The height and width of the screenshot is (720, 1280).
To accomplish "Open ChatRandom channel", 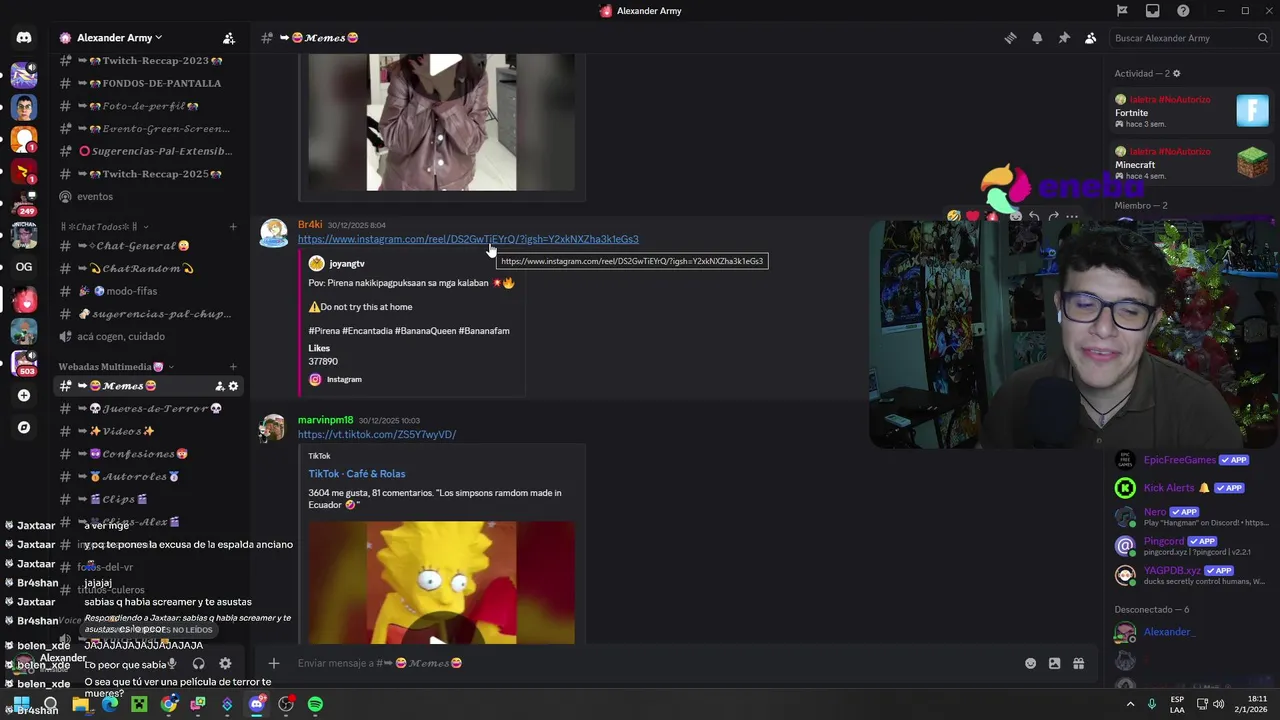I will (x=148, y=269).
